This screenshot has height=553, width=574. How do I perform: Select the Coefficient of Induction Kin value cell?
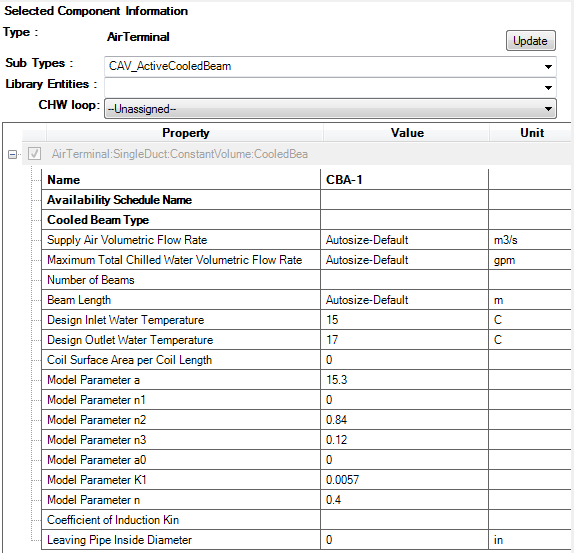click(404, 520)
